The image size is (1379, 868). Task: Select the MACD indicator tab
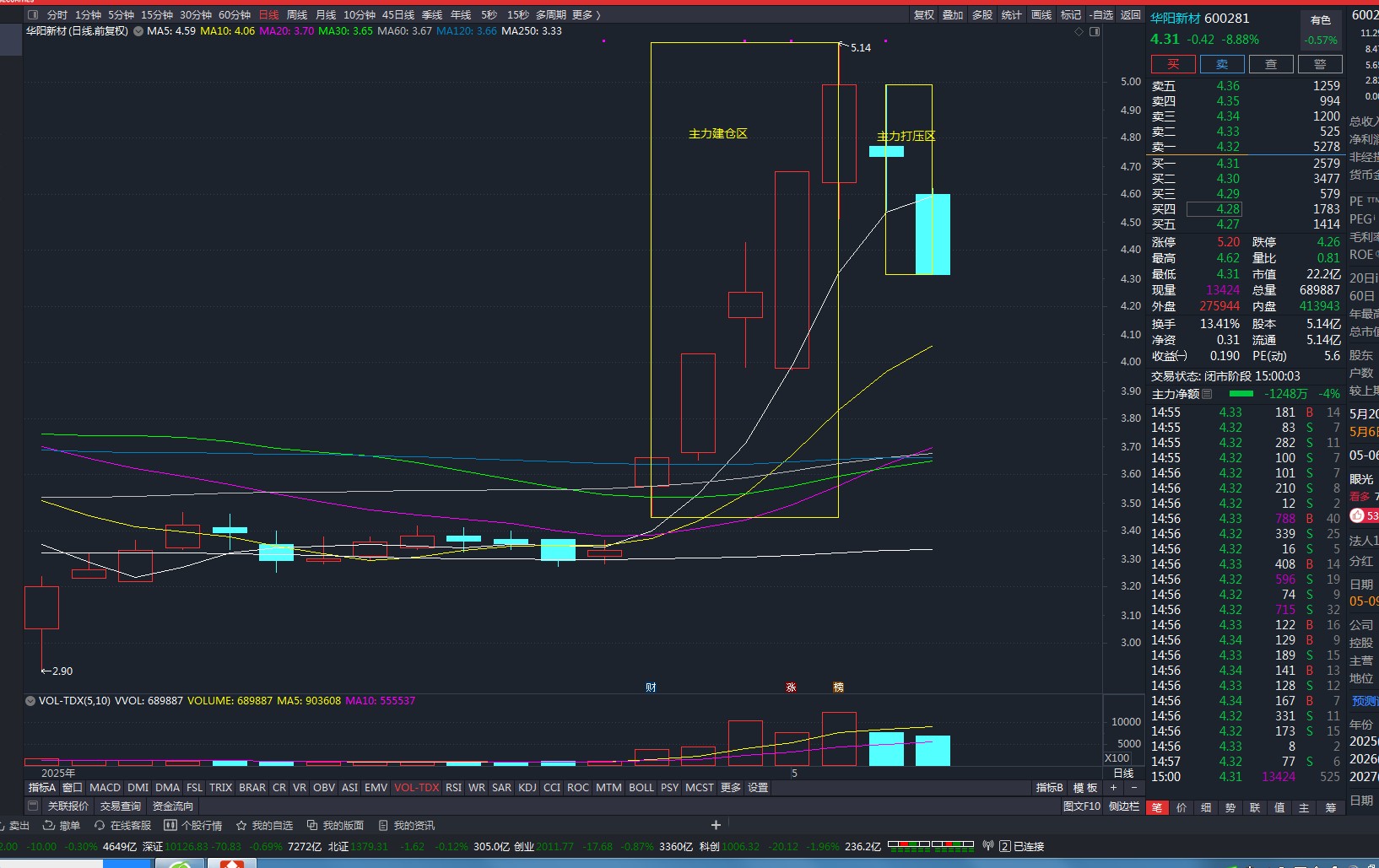105,788
